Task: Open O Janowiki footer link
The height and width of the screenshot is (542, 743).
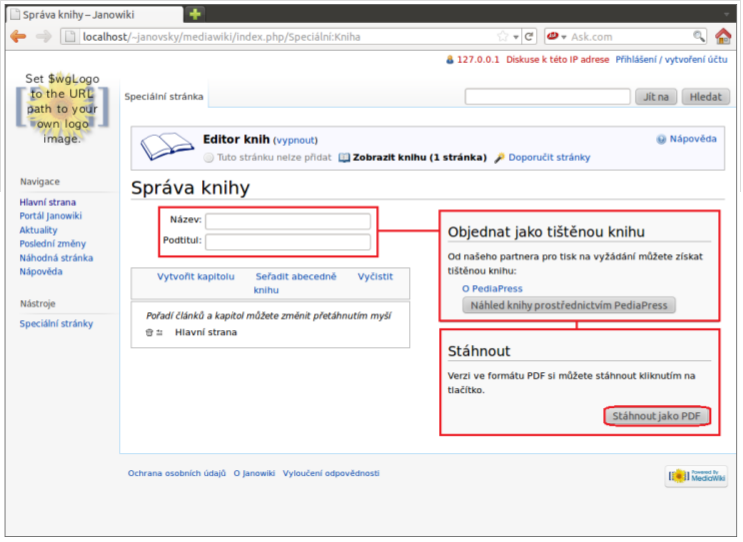Action: coord(254,473)
